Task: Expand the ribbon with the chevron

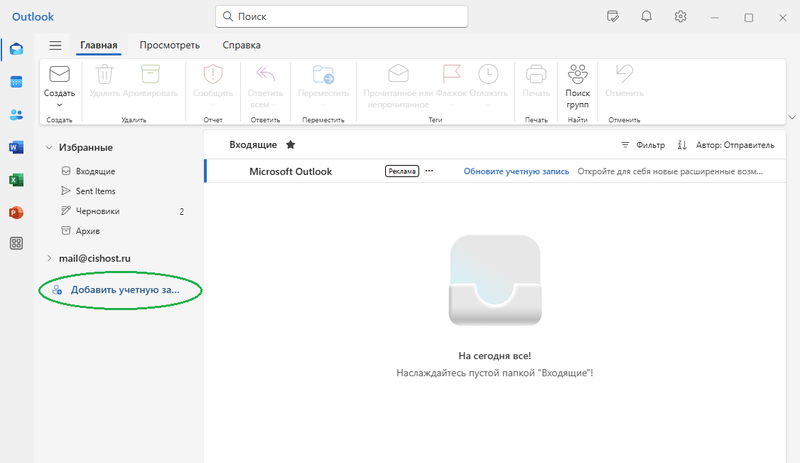Action: (792, 117)
